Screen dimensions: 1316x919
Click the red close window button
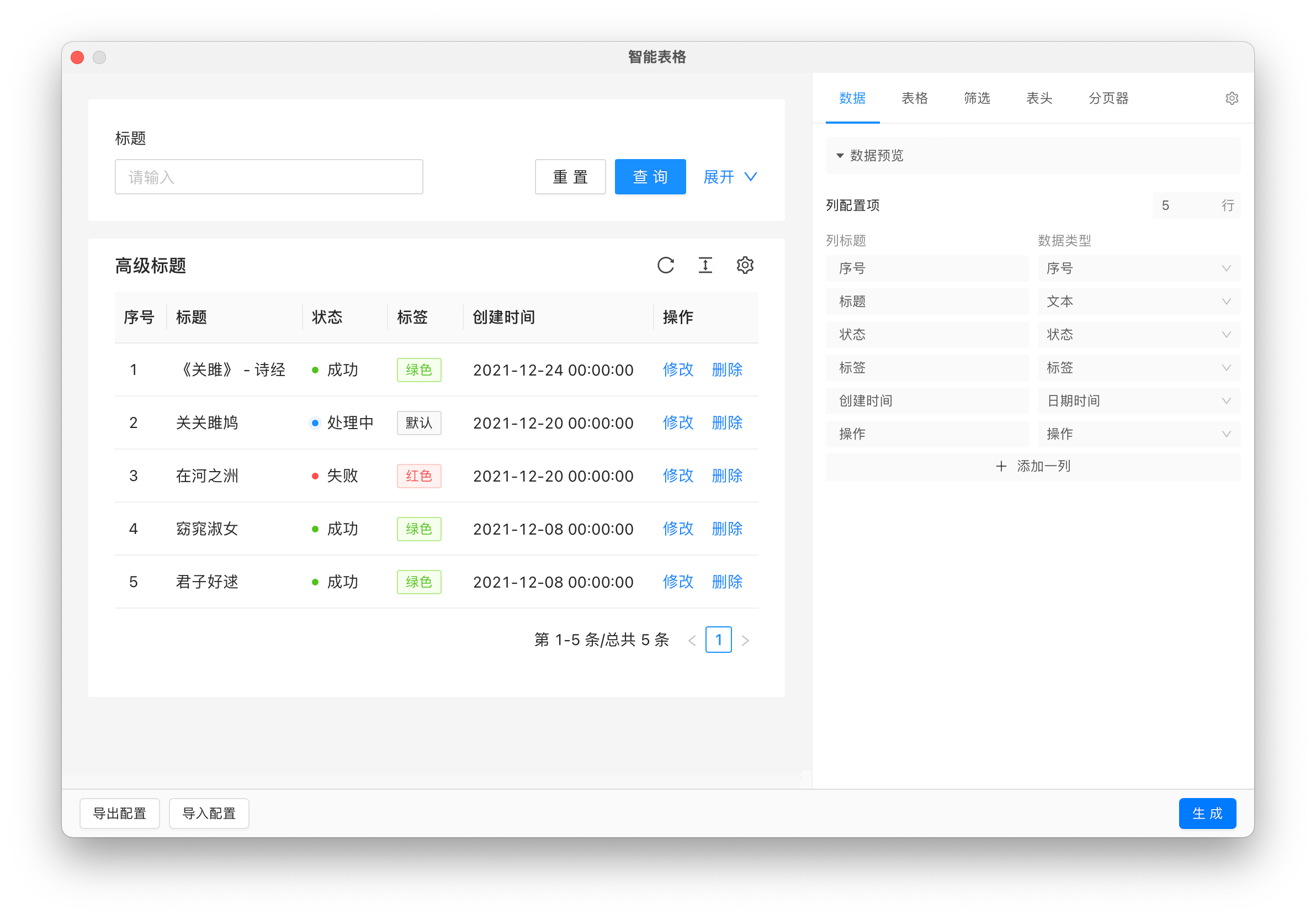click(77, 57)
